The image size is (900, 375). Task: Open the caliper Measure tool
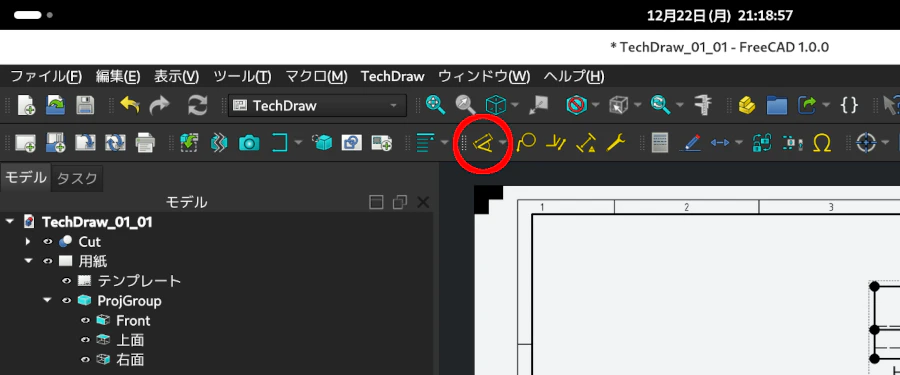tap(702, 105)
